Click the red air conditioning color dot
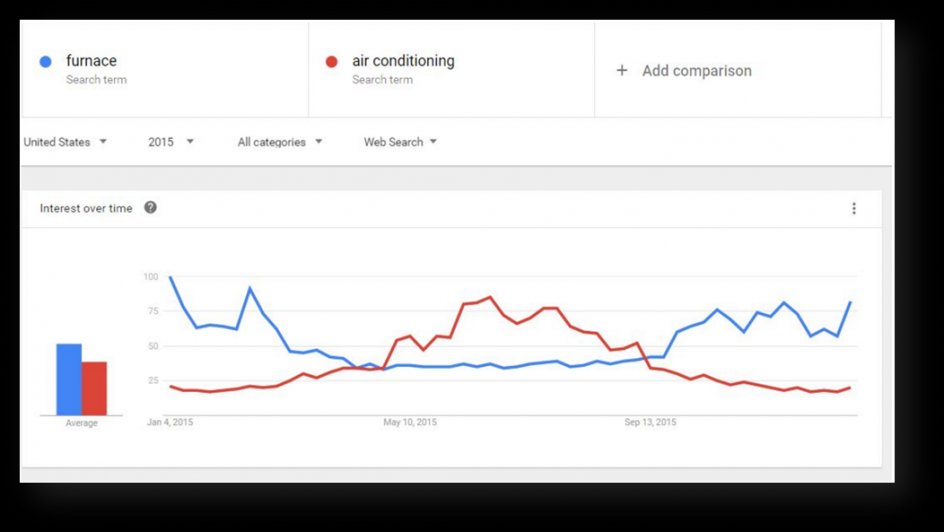This screenshot has width=944, height=532. coord(332,62)
